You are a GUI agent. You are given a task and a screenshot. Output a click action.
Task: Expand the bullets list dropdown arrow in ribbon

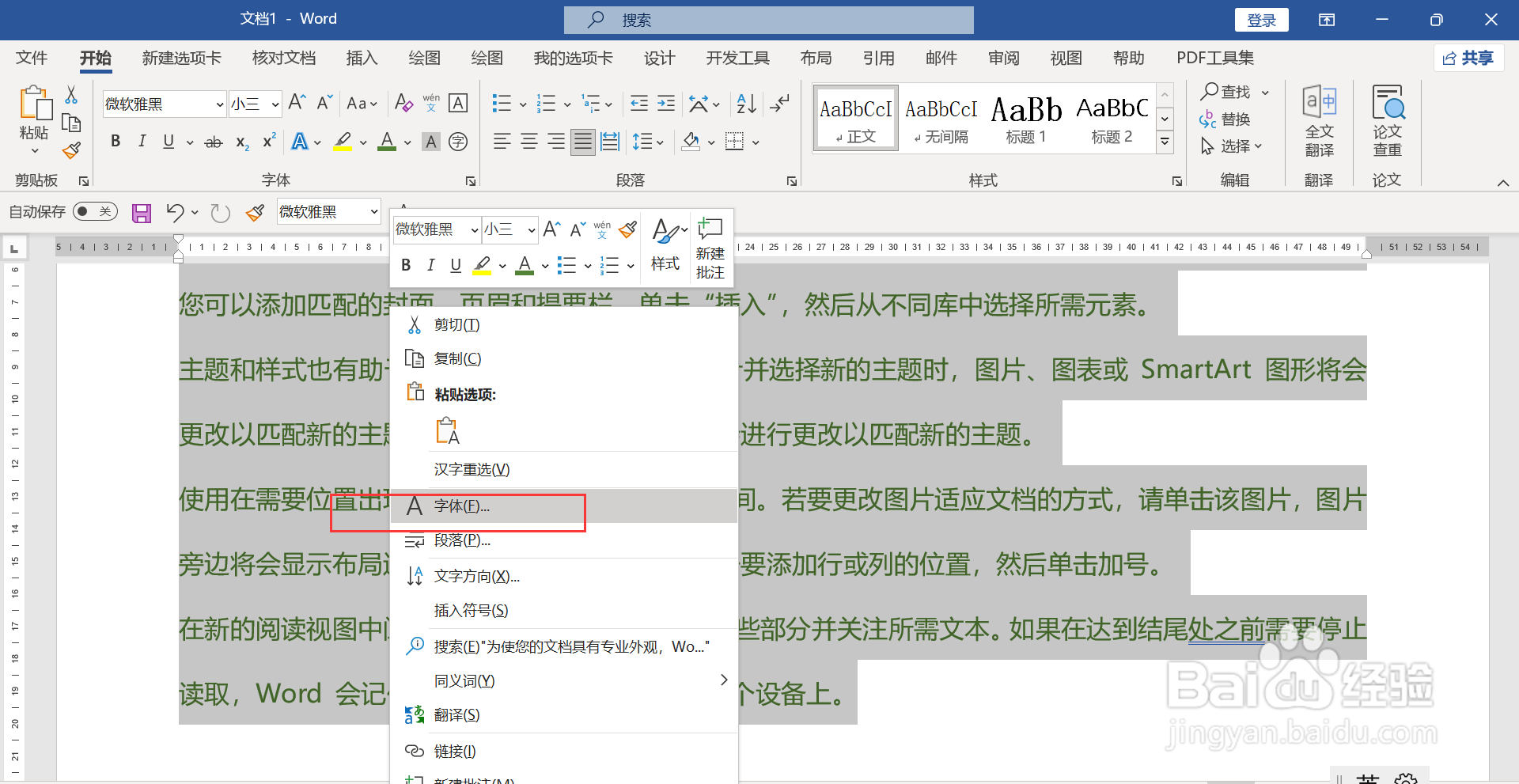(x=523, y=104)
